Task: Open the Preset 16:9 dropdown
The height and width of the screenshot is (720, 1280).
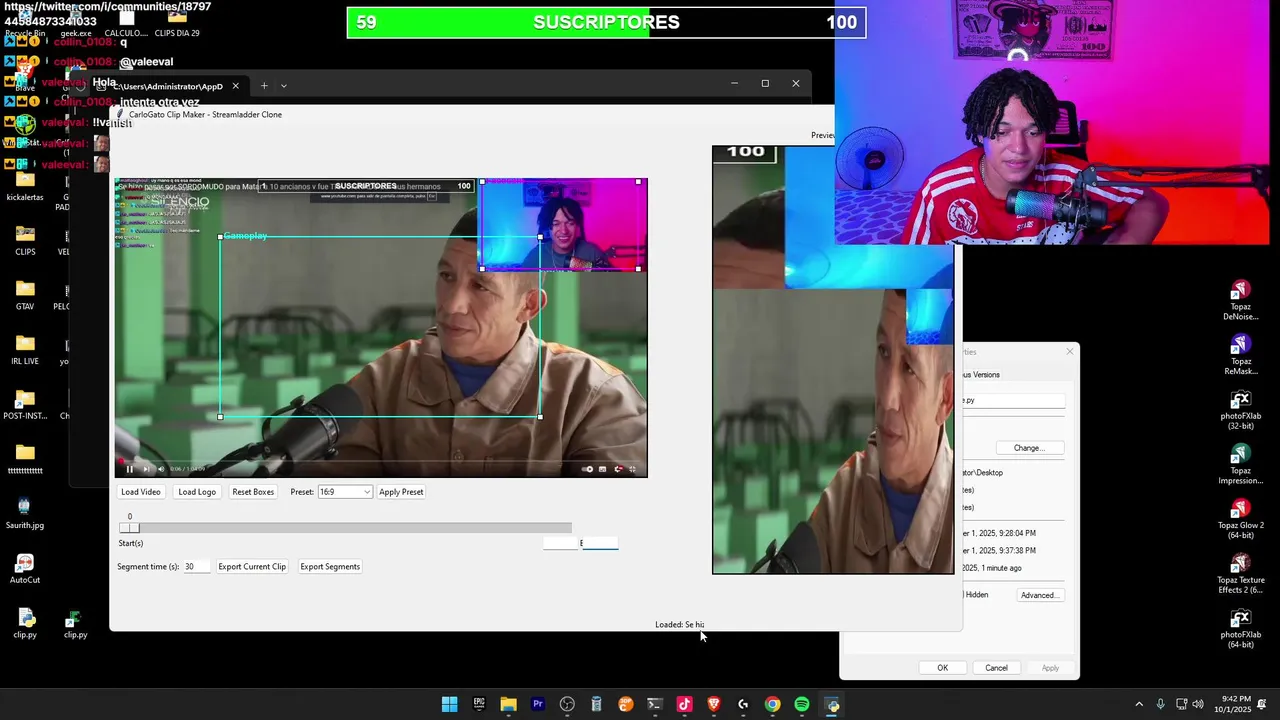Action: point(344,492)
